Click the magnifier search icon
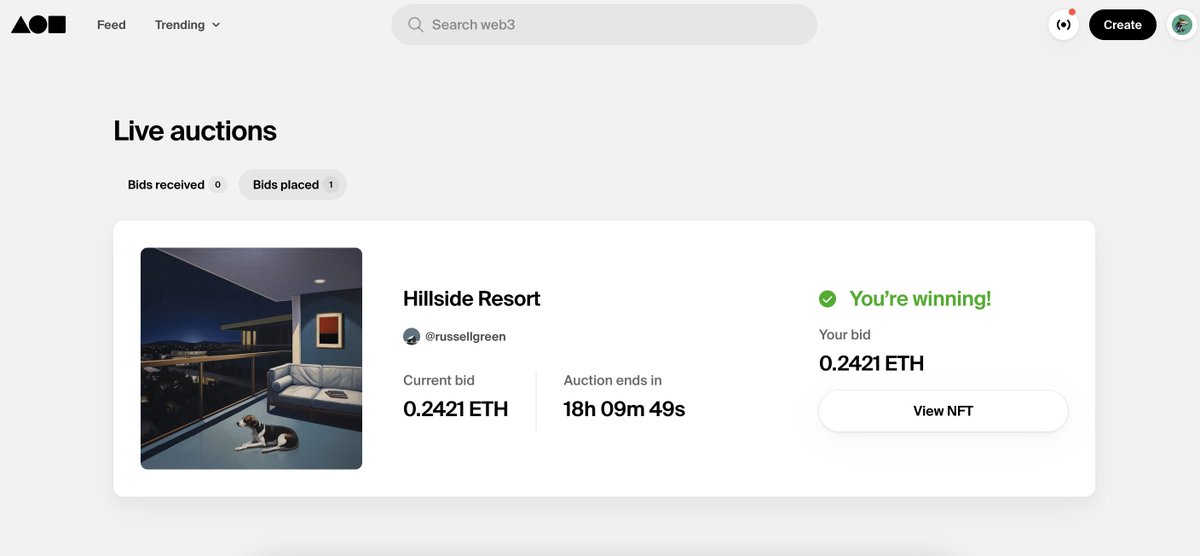Screen dimensions: 1200x556 [416, 25]
